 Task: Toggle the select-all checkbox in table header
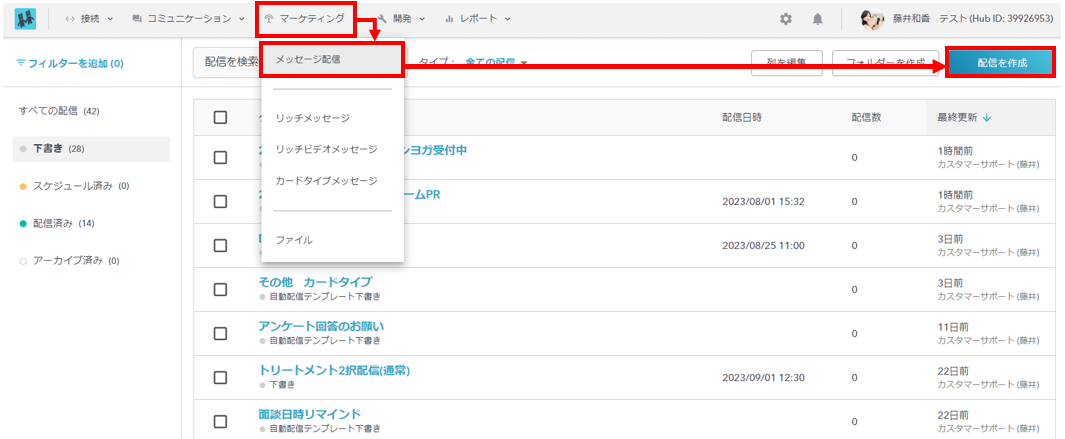coord(221,117)
